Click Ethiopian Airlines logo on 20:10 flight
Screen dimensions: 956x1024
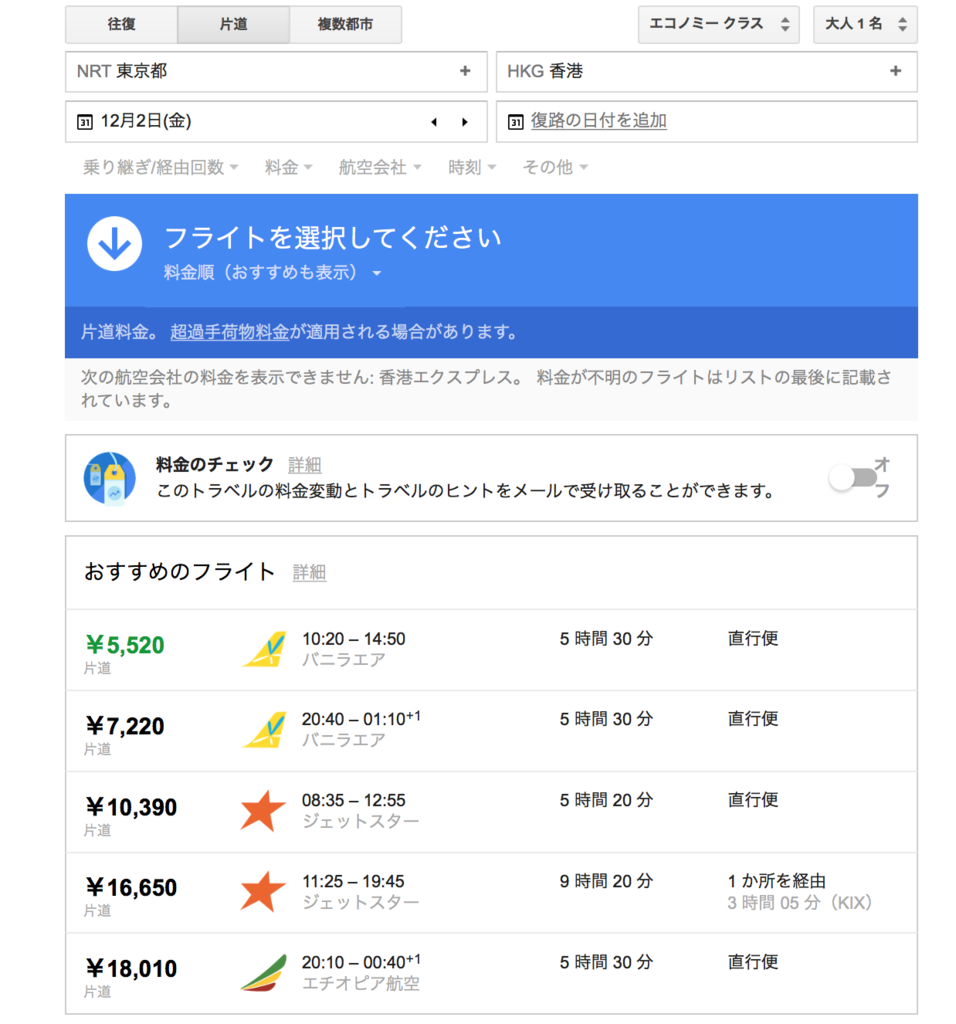[x=264, y=973]
